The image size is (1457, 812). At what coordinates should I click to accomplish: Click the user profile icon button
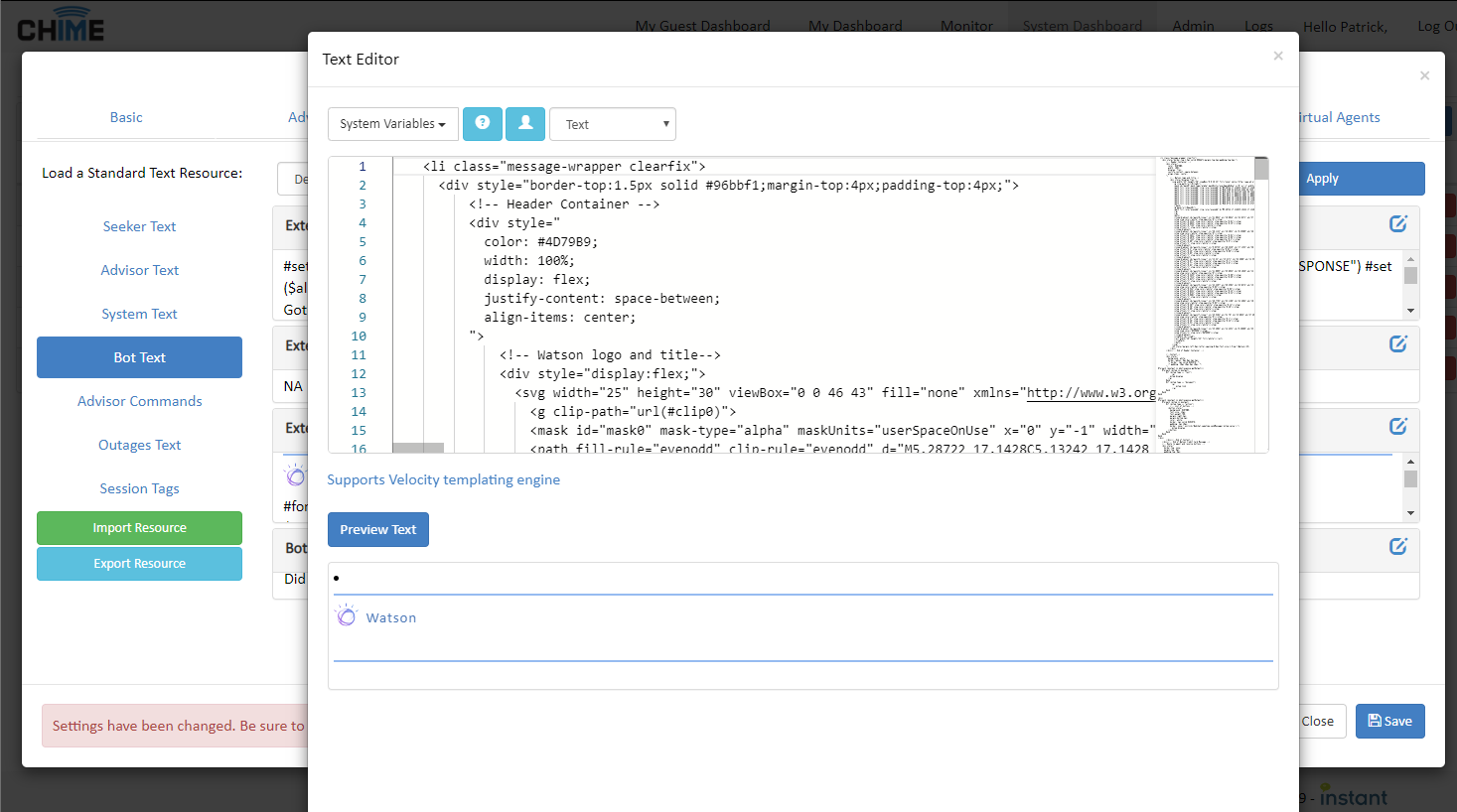(525, 123)
